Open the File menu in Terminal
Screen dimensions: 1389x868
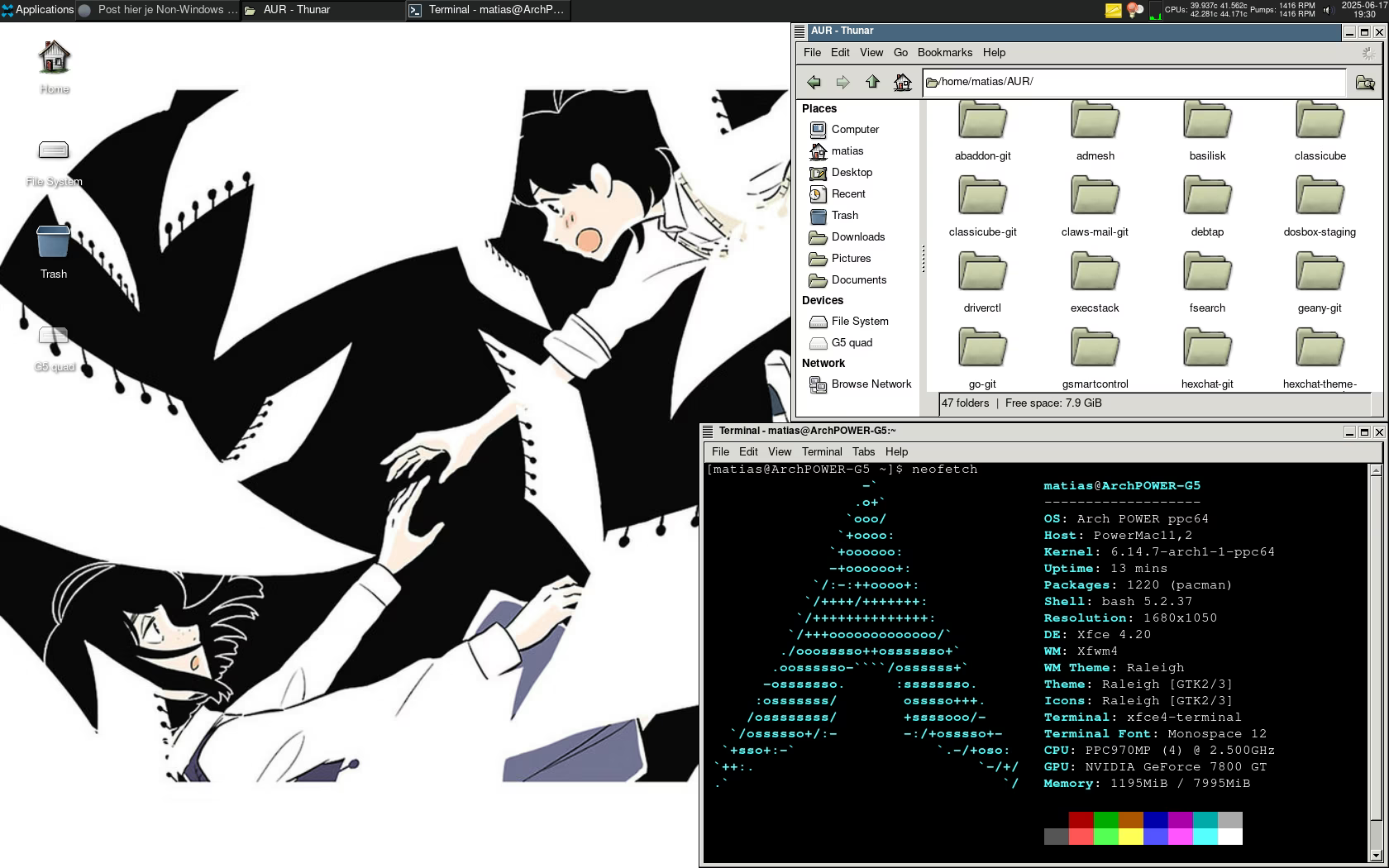[720, 451]
